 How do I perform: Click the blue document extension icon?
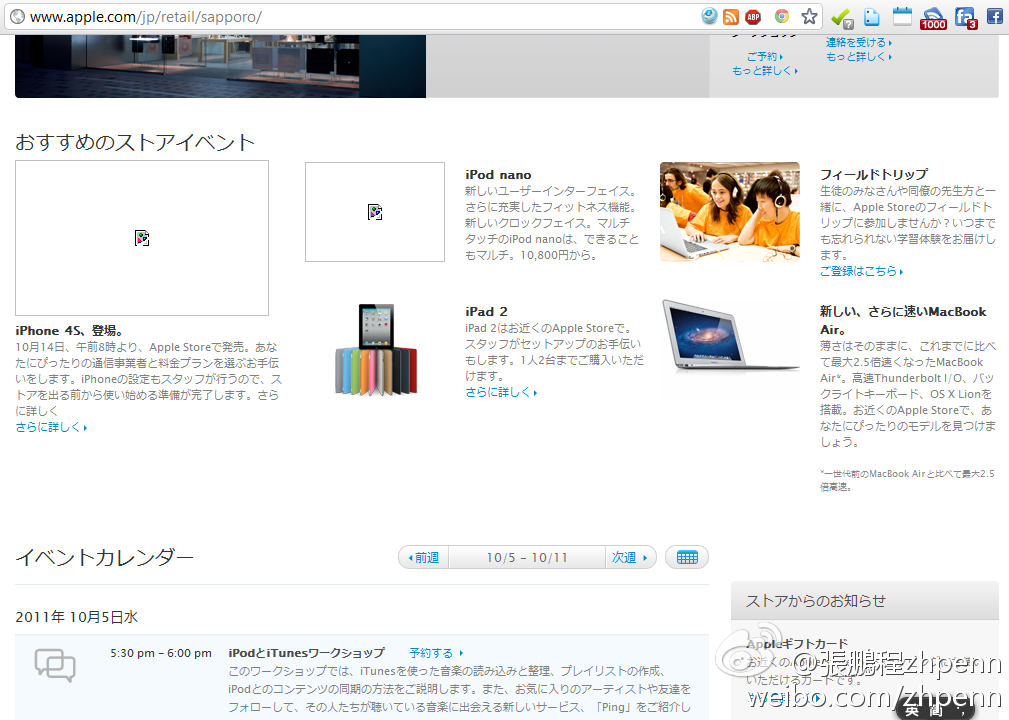pos(872,17)
